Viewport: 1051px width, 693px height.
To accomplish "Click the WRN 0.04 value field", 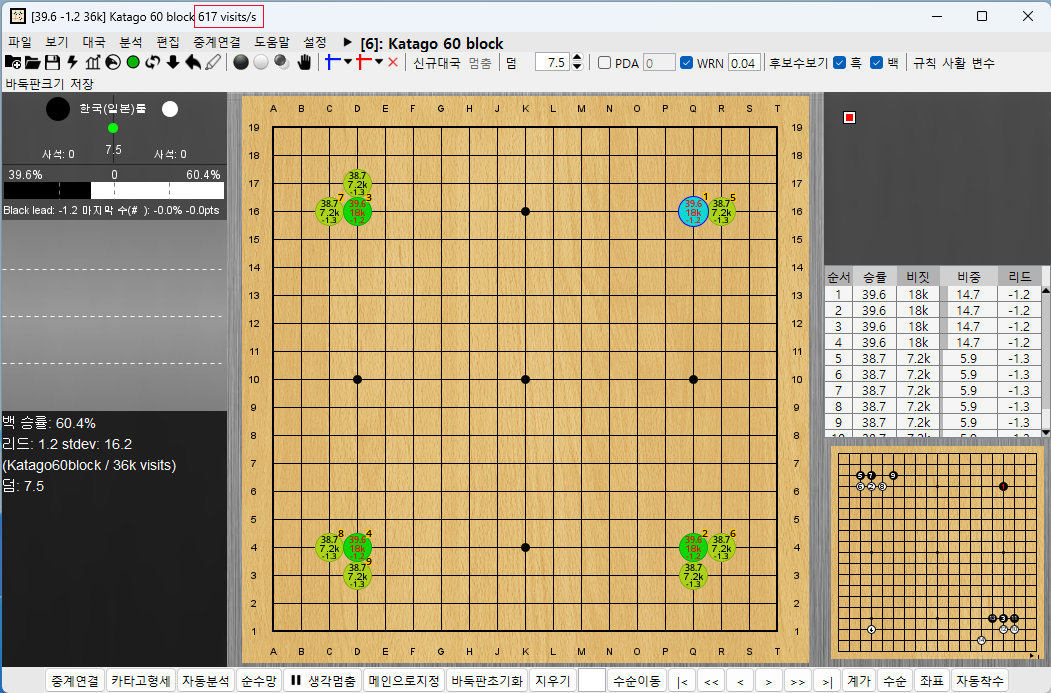I will click(743, 63).
